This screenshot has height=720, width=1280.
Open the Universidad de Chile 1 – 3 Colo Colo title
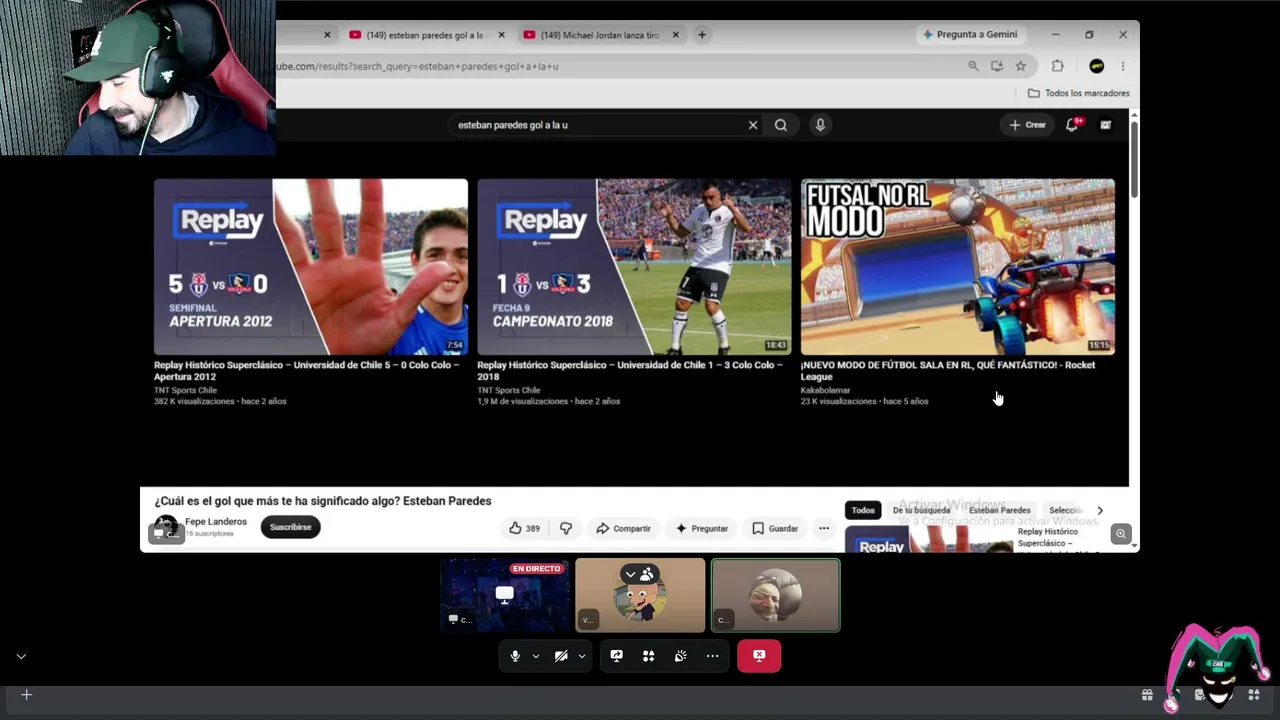630,371
